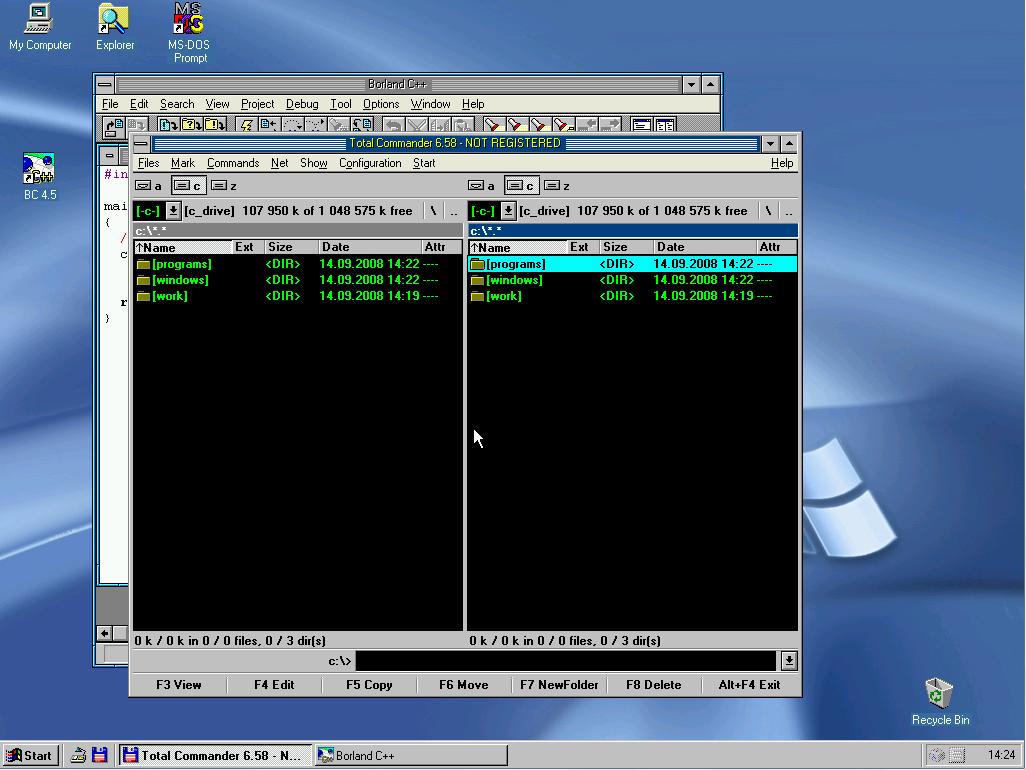Open the command line history dropdown arrow
This screenshot has width=1026, height=770.
pos(788,661)
